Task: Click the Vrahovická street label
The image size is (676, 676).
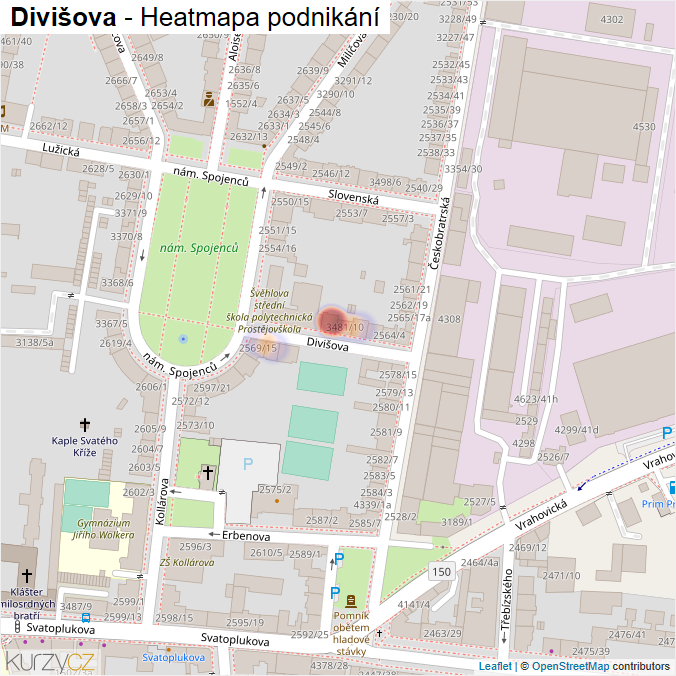Action: point(541,515)
